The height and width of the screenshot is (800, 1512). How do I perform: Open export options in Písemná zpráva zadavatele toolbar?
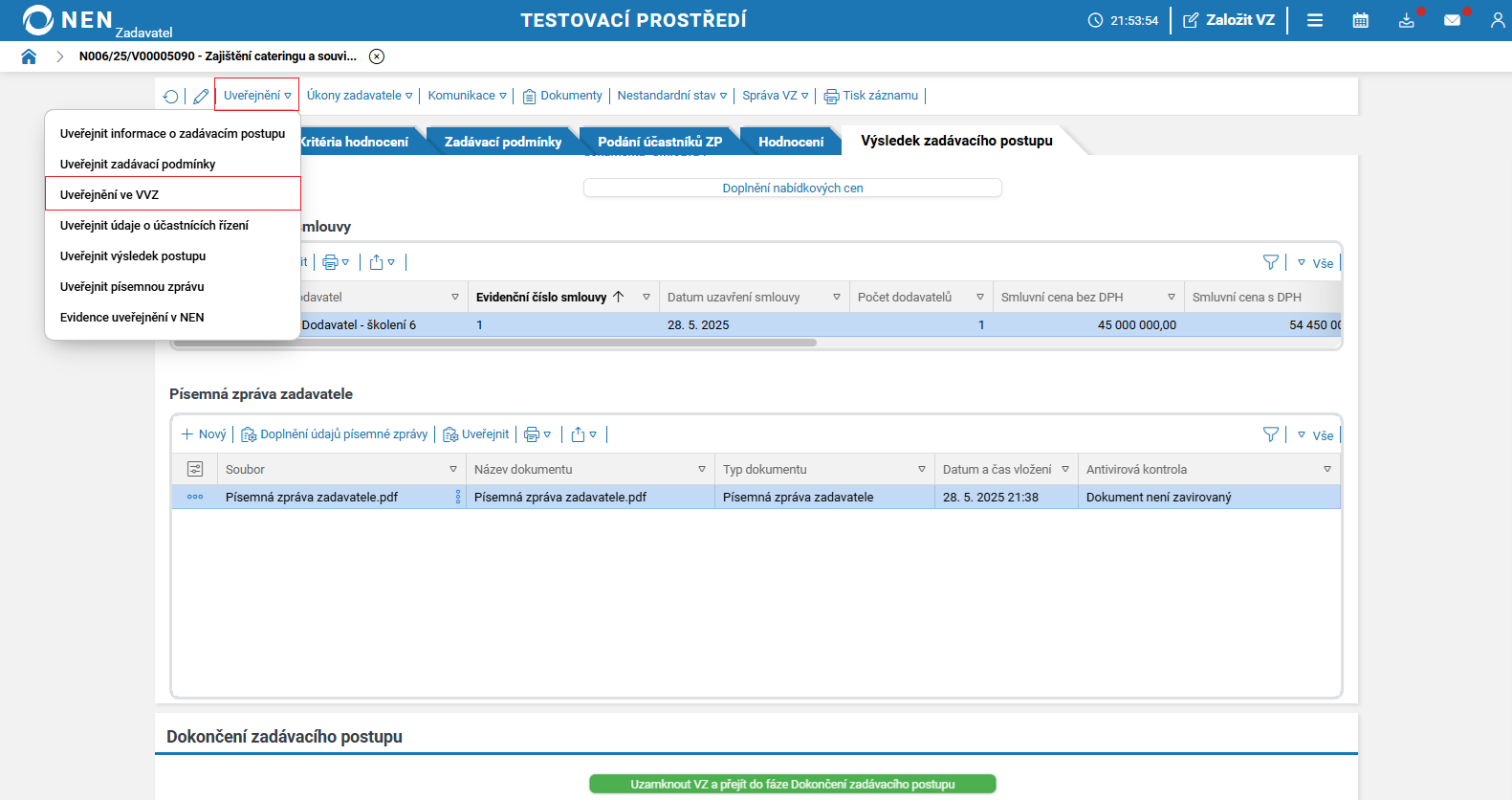pos(584,434)
